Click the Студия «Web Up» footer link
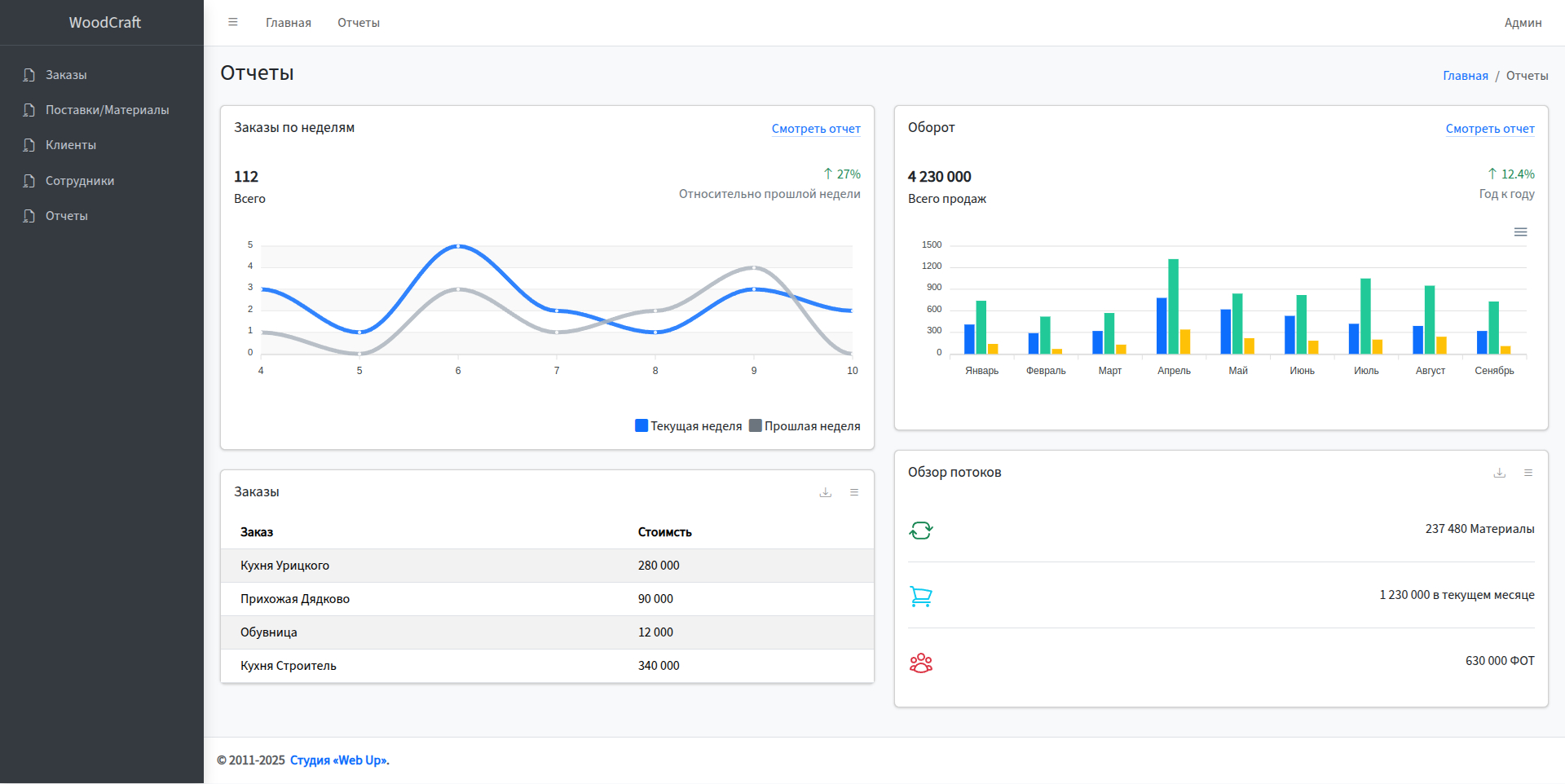This screenshot has height=784, width=1565. [x=337, y=760]
